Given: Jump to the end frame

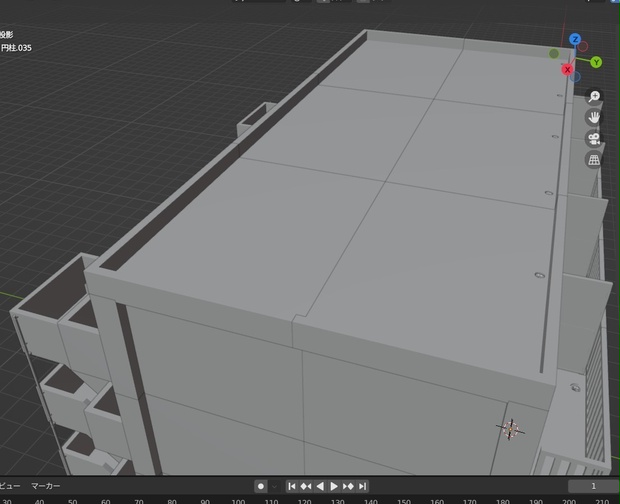Looking at the screenshot, I should pos(362,486).
